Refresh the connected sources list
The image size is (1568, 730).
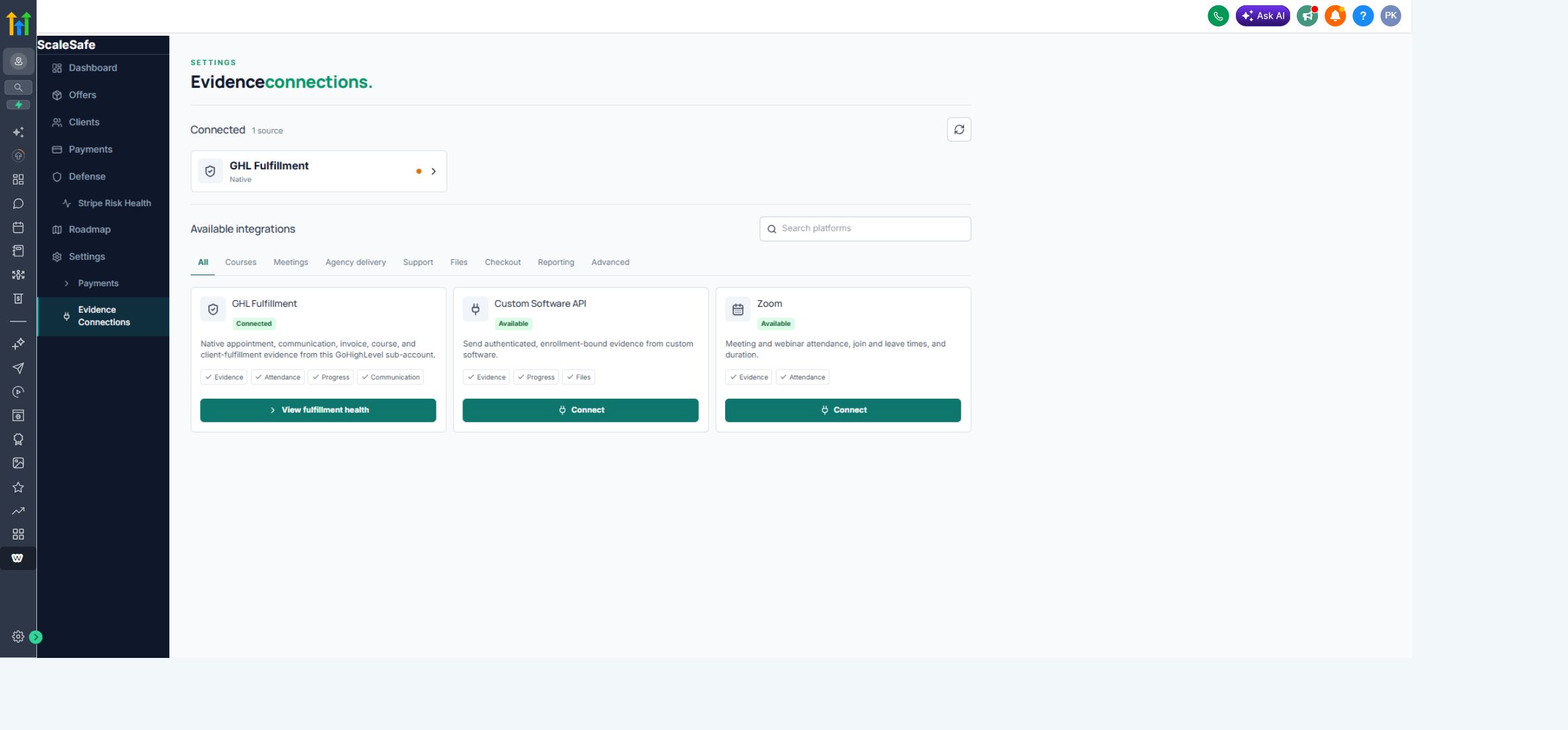[x=959, y=130]
